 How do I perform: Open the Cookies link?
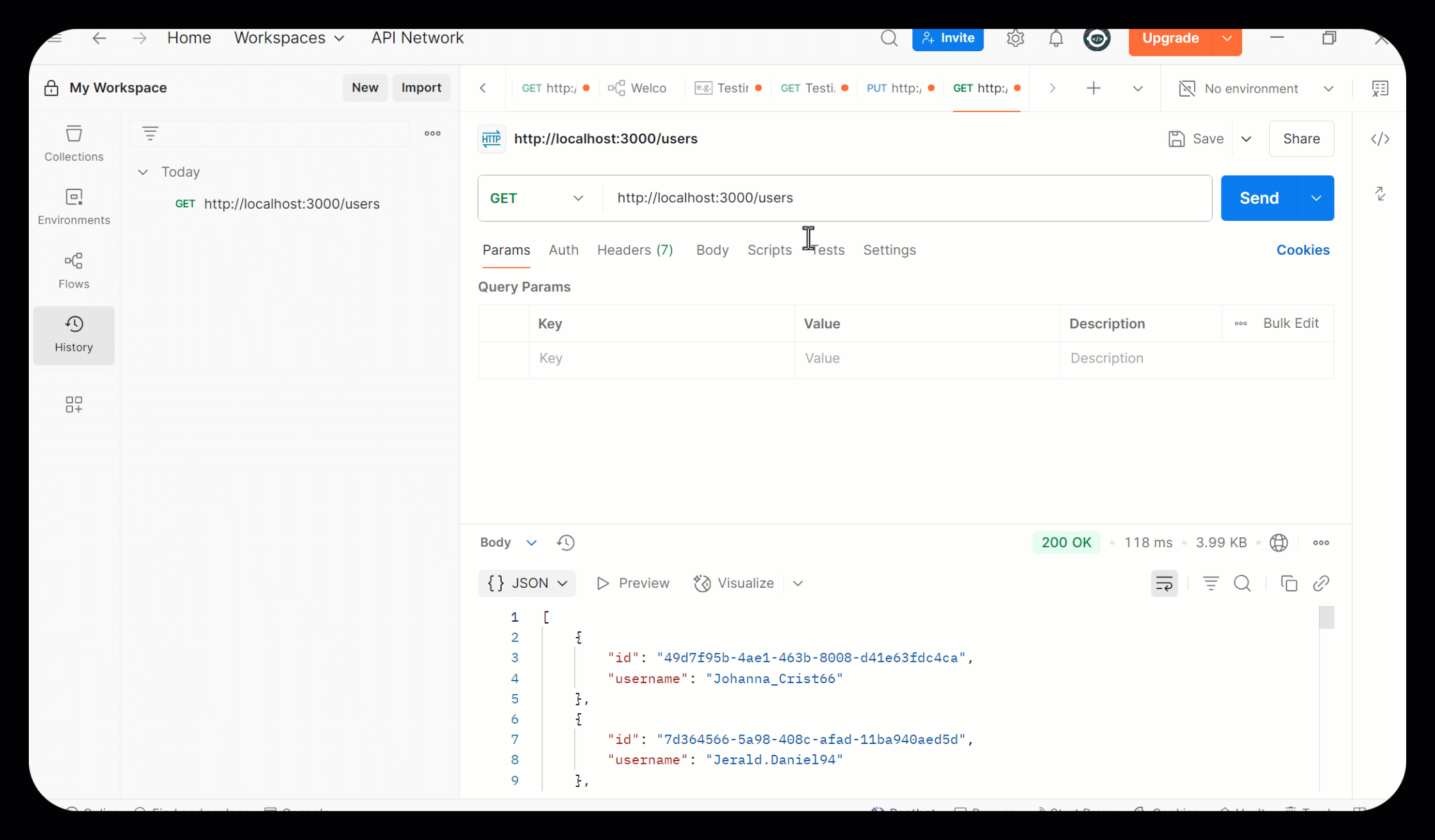[x=1302, y=250]
